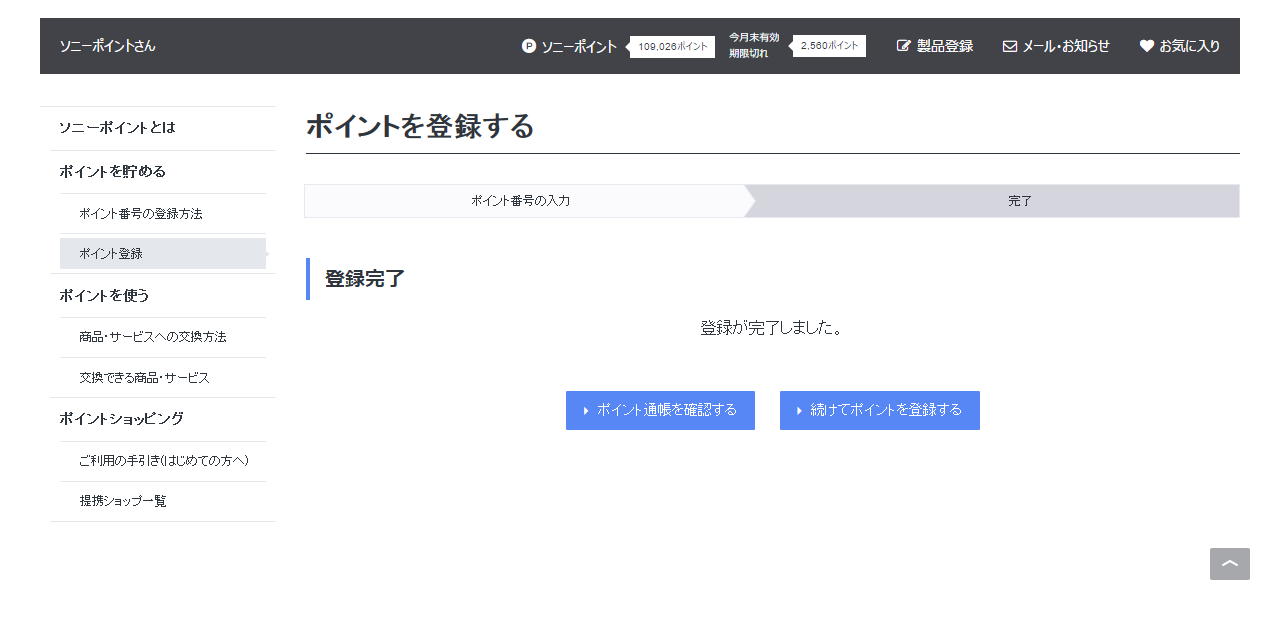Click the Sony Point circled P icon
The image size is (1280, 631).
[x=529, y=46]
